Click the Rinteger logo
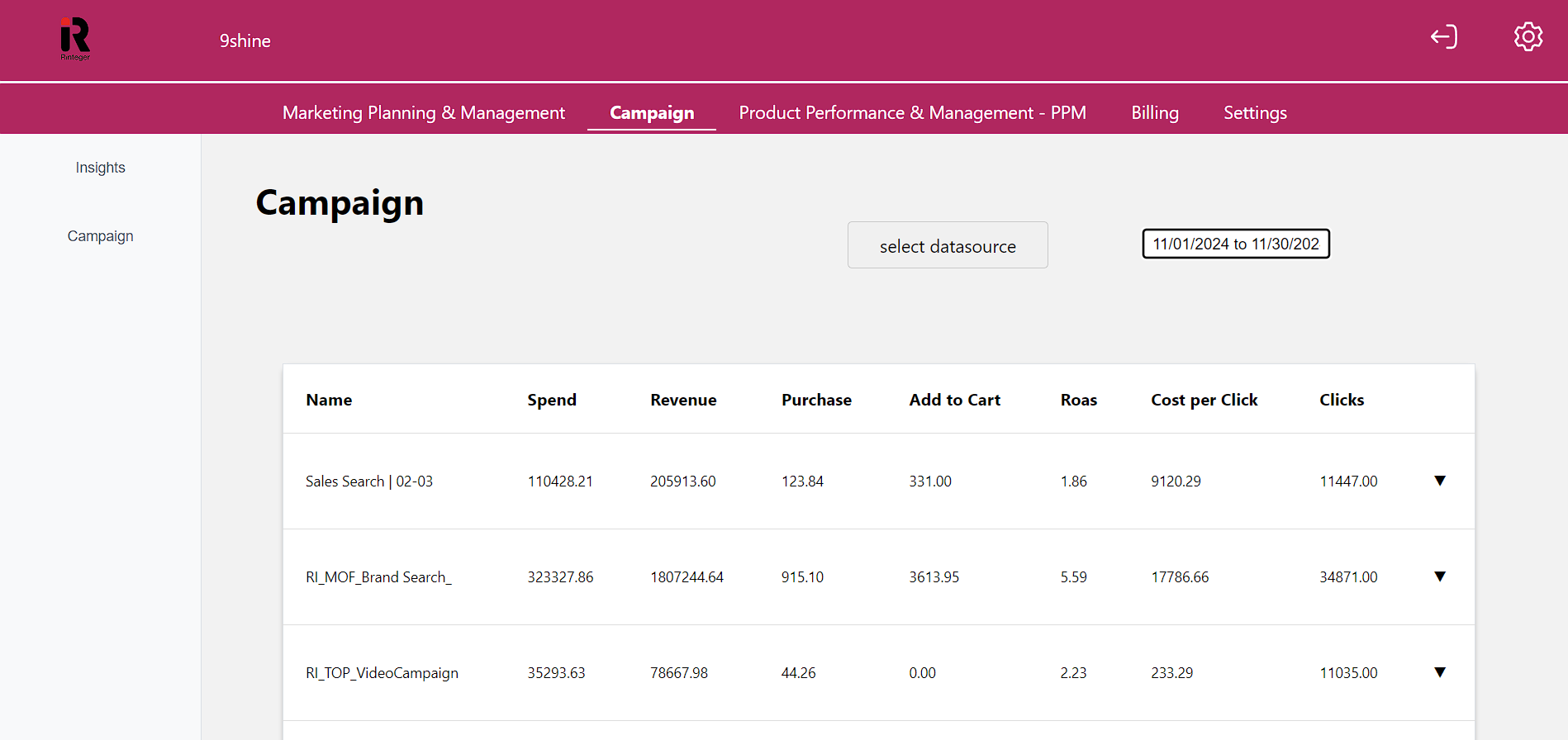This screenshot has width=1568, height=740. point(75,39)
